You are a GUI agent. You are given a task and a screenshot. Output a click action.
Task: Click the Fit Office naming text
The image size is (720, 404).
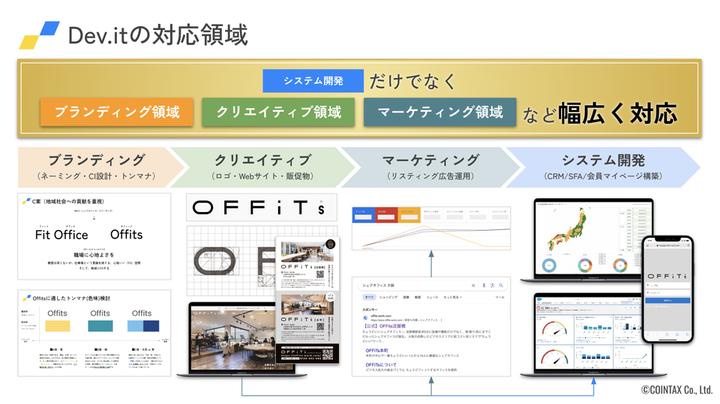point(62,235)
